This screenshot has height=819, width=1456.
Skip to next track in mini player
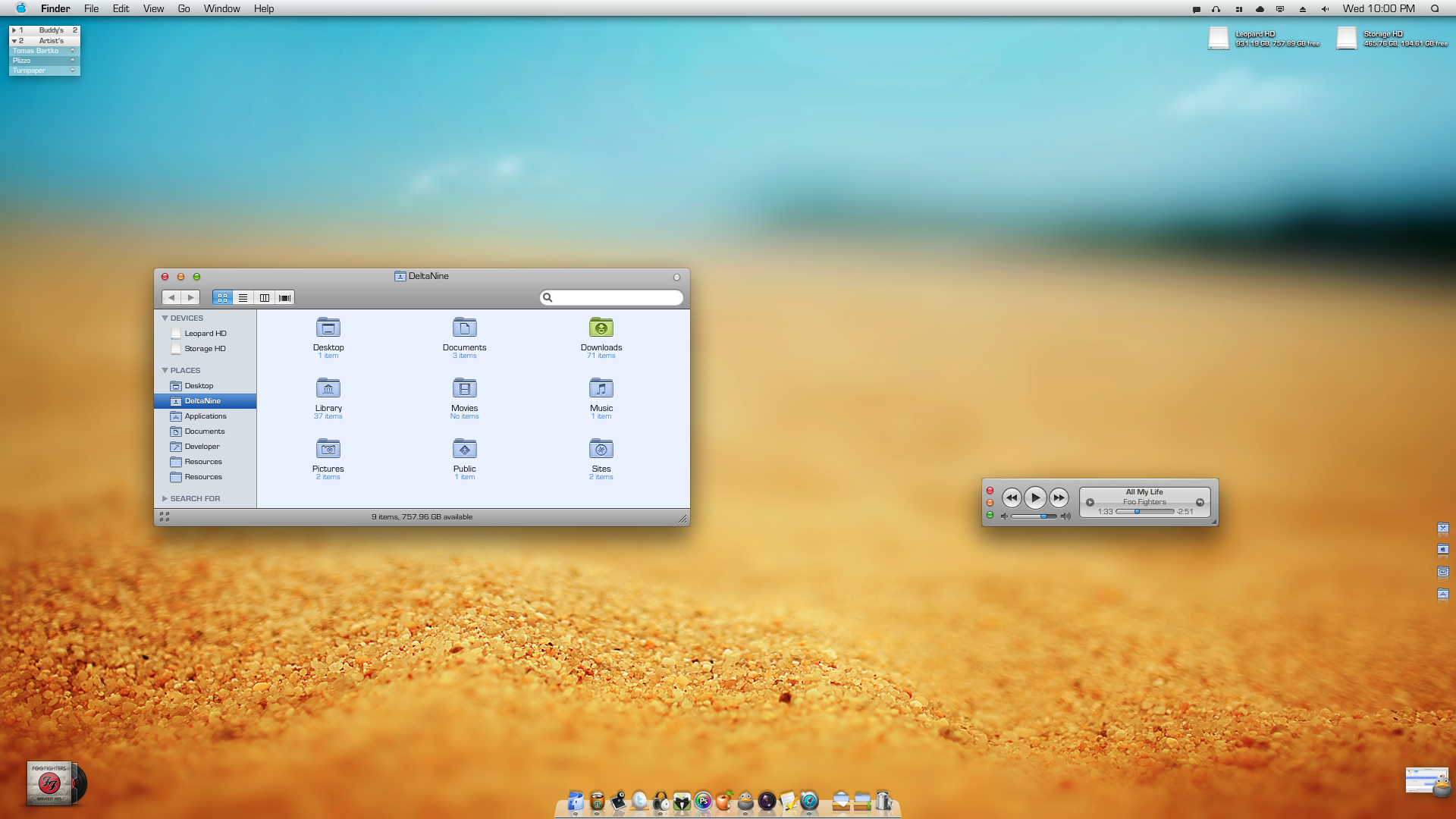tap(1059, 497)
